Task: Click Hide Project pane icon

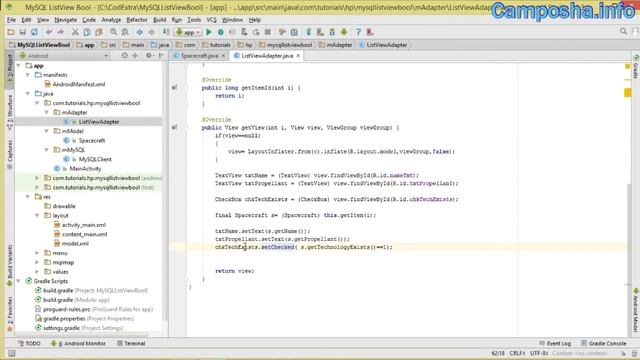Action: (x=161, y=56)
